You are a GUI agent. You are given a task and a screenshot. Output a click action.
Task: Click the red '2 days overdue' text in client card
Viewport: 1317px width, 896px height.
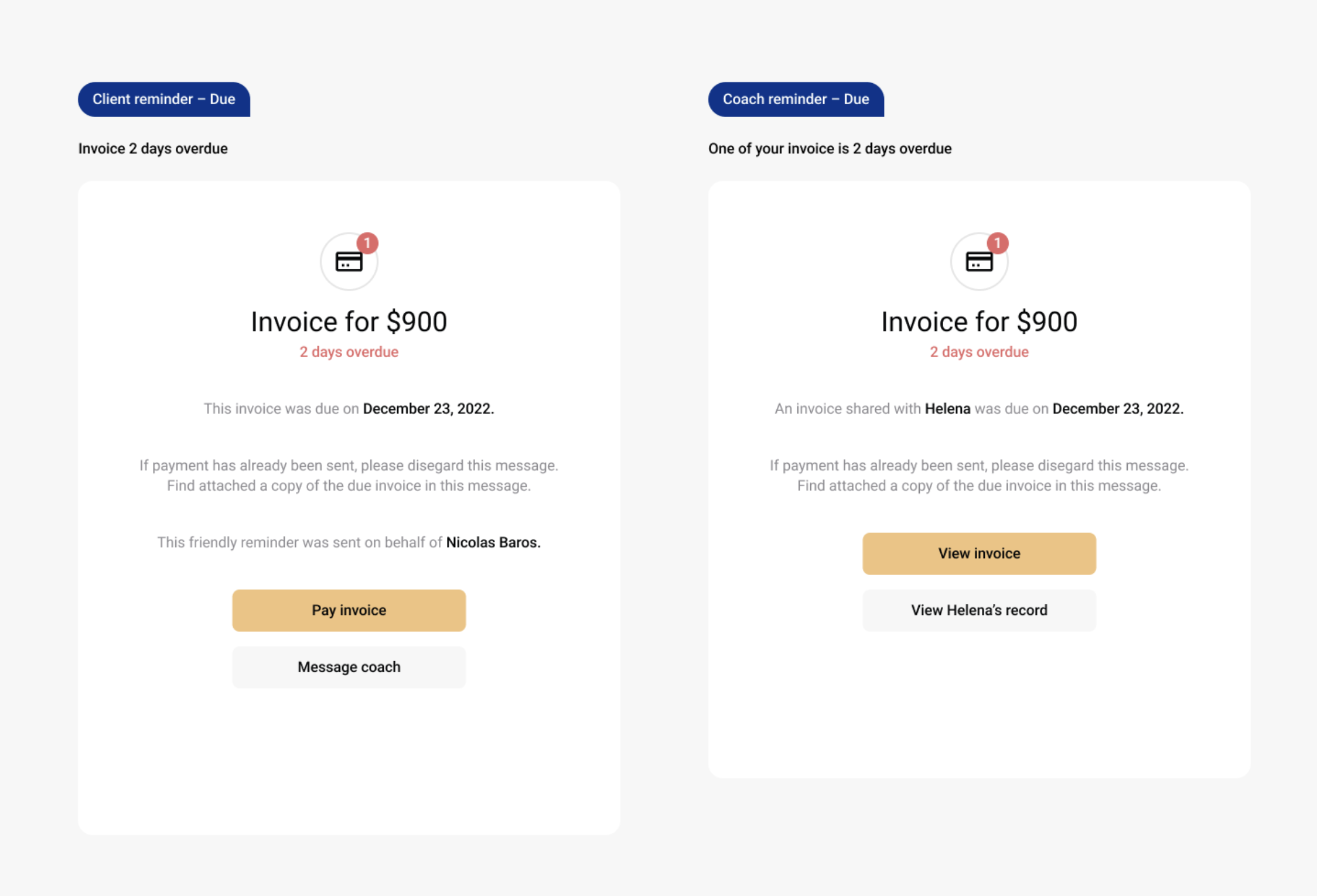pos(349,352)
